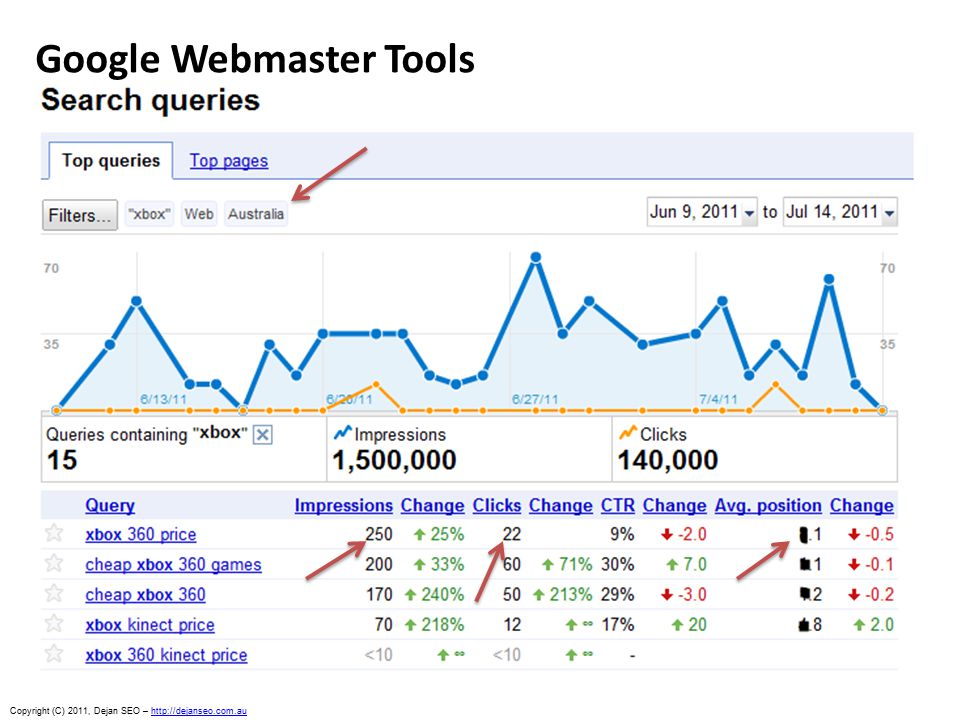
Task: Sort by the Query column header
Action: (110, 506)
